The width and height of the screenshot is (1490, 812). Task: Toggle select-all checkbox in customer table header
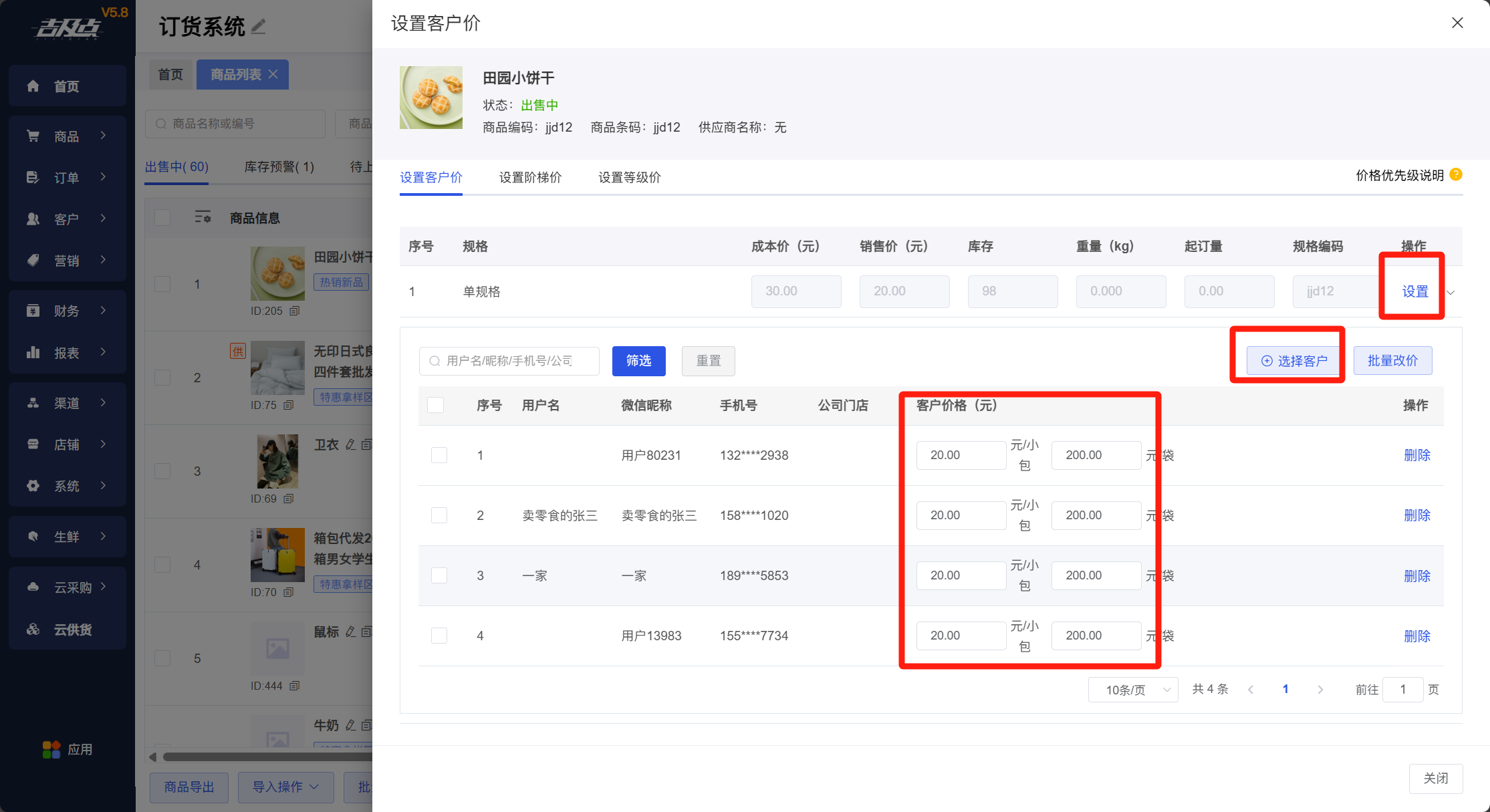click(x=436, y=405)
